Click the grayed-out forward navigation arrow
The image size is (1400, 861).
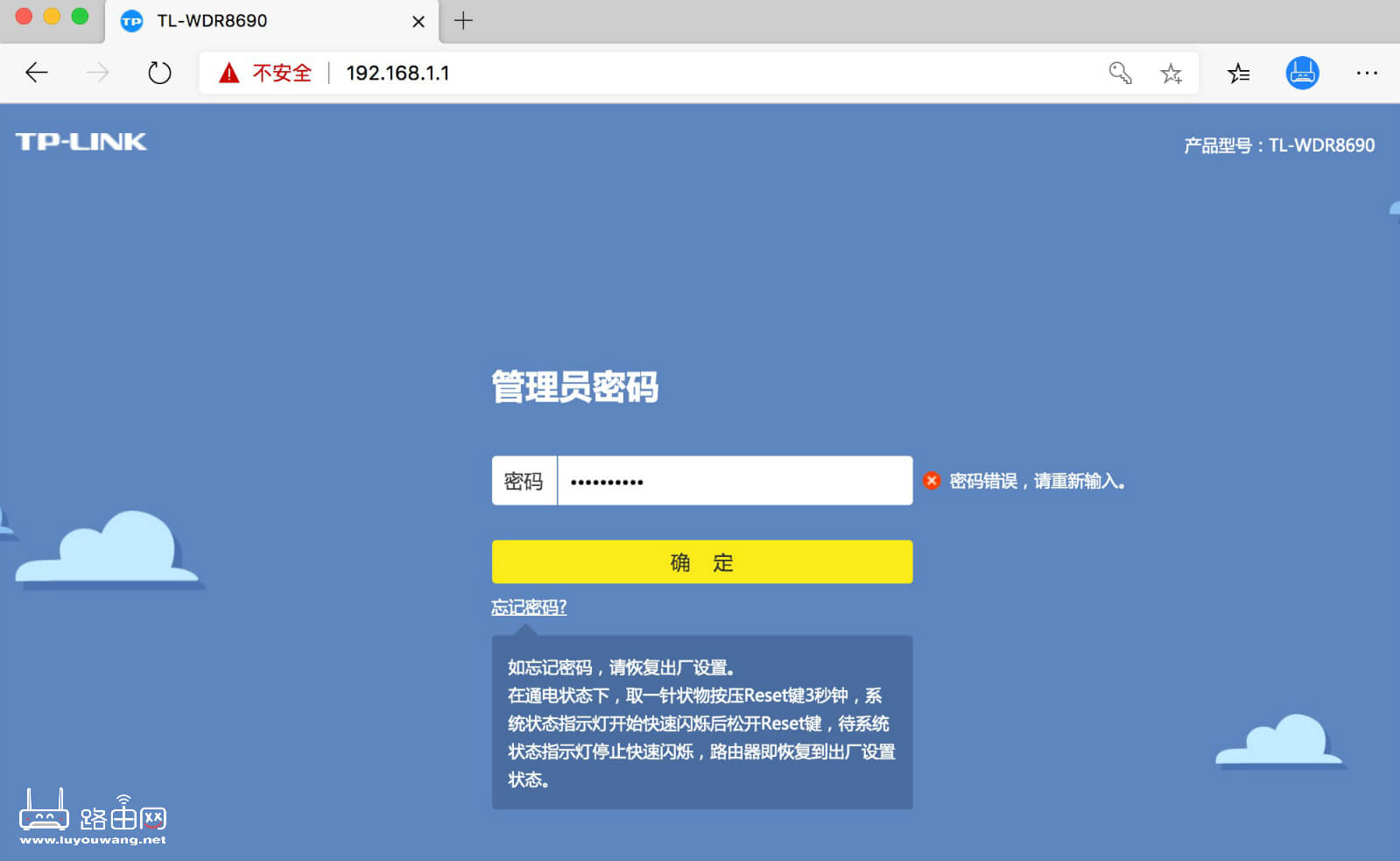[98, 73]
